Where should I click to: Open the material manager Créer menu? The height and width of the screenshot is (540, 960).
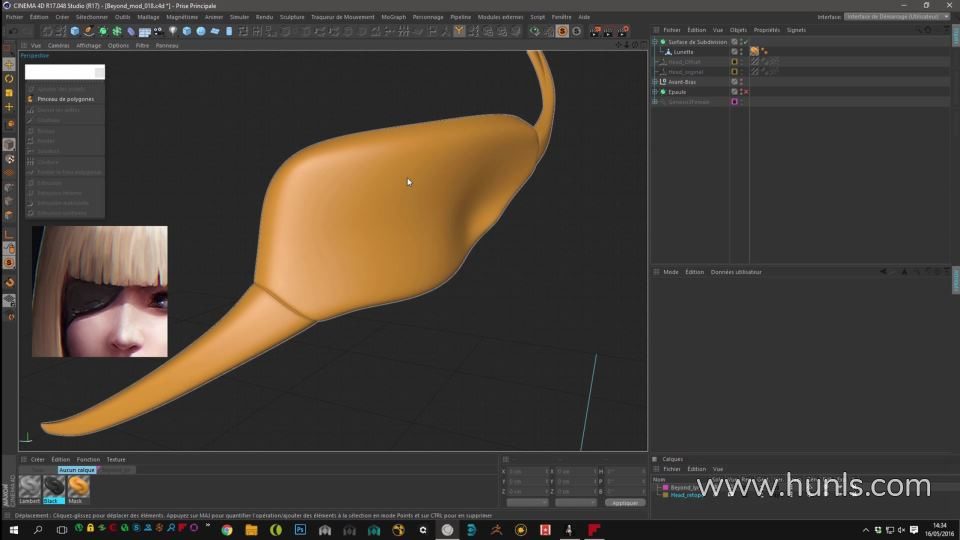point(38,459)
